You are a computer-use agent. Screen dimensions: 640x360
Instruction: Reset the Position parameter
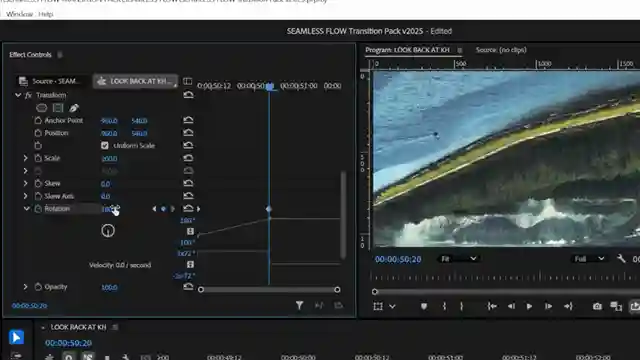coord(188,133)
